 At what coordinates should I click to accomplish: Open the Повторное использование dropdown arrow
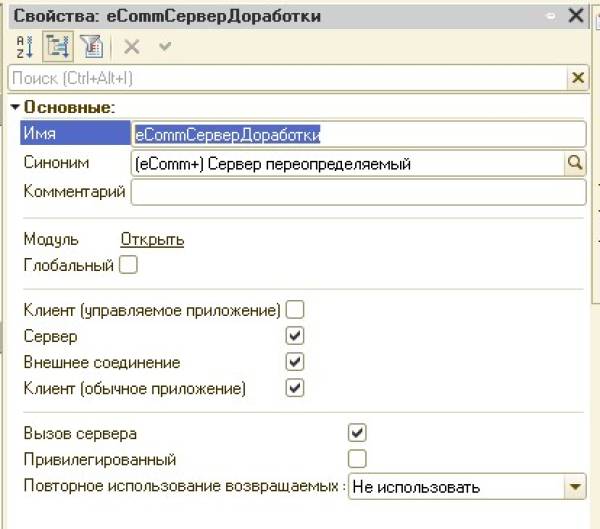(x=574, y=487)
